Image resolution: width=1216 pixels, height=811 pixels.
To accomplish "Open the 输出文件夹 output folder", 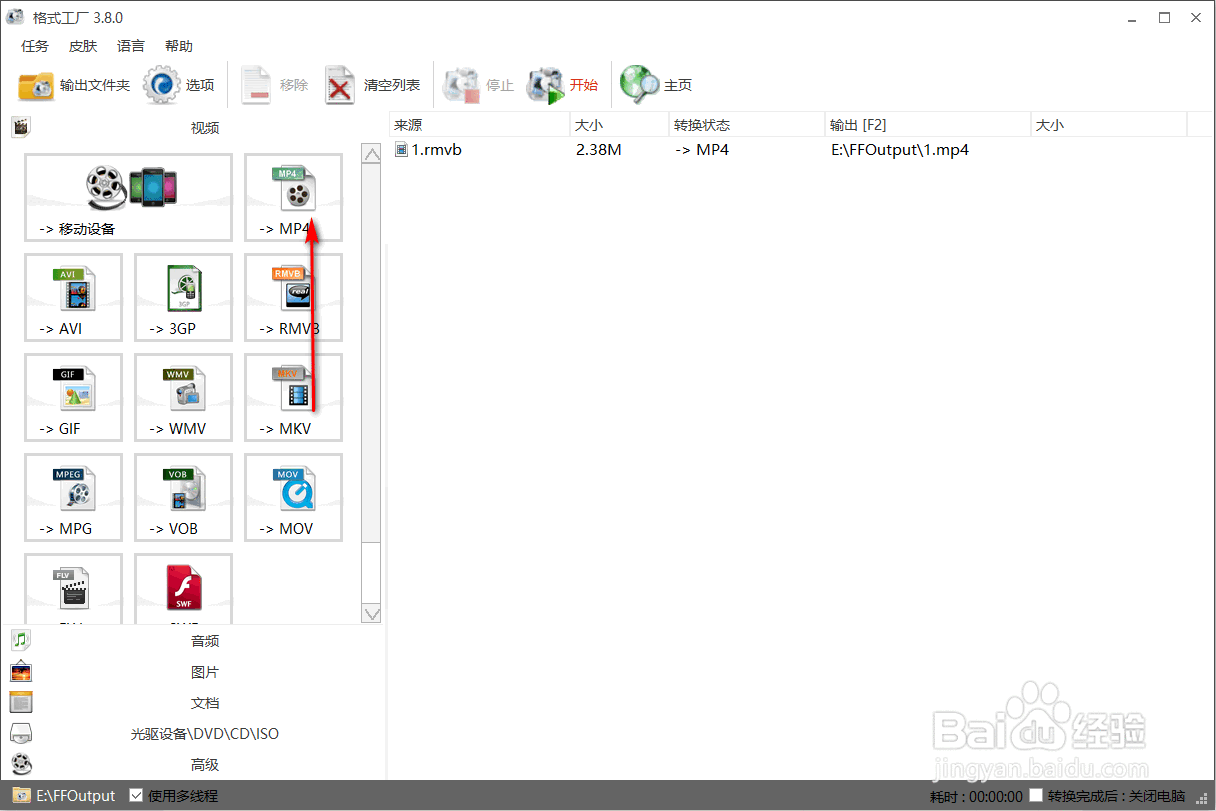I will click(75, 86).
